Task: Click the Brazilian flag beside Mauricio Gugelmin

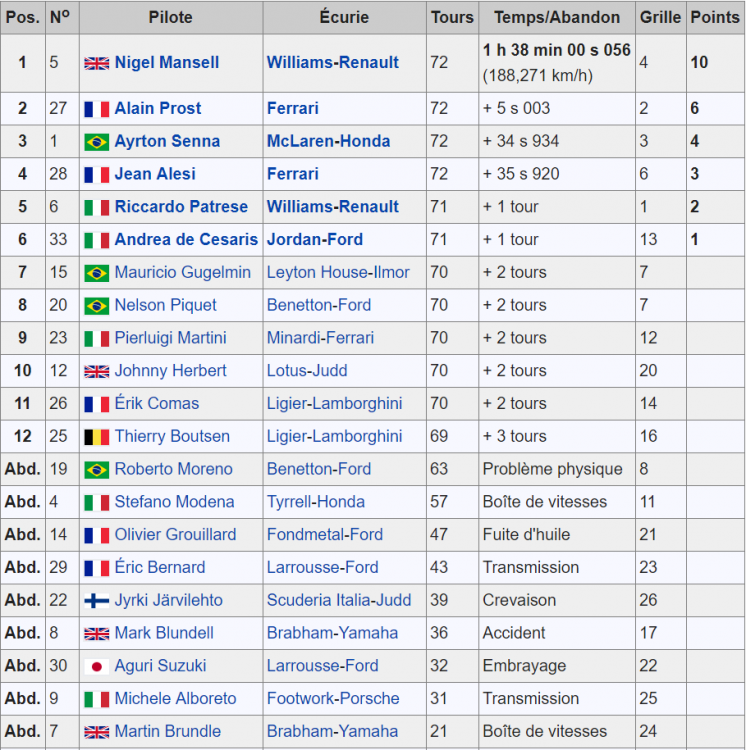Action: pyautogui.click(x=97, y=273)
